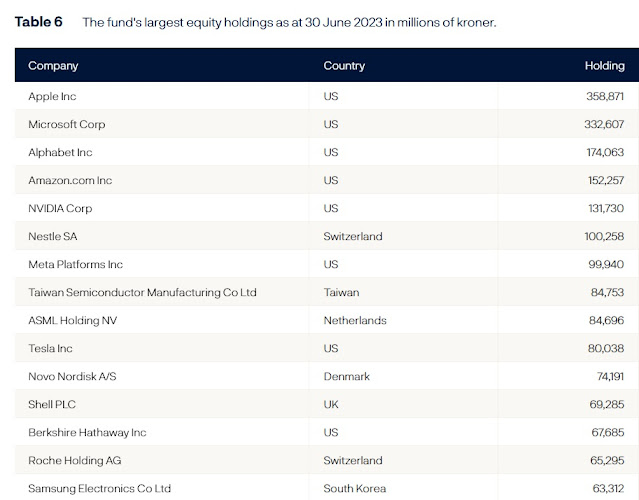Select the 'Tesla Inc' company cell
The width and height of the screenshot is (639, 500).
[x=50, y=348]
